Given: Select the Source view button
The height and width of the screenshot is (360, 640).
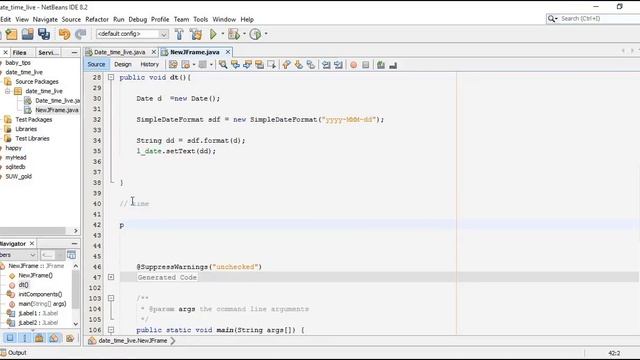Looking at the screenshot, I should click(96, 64).
